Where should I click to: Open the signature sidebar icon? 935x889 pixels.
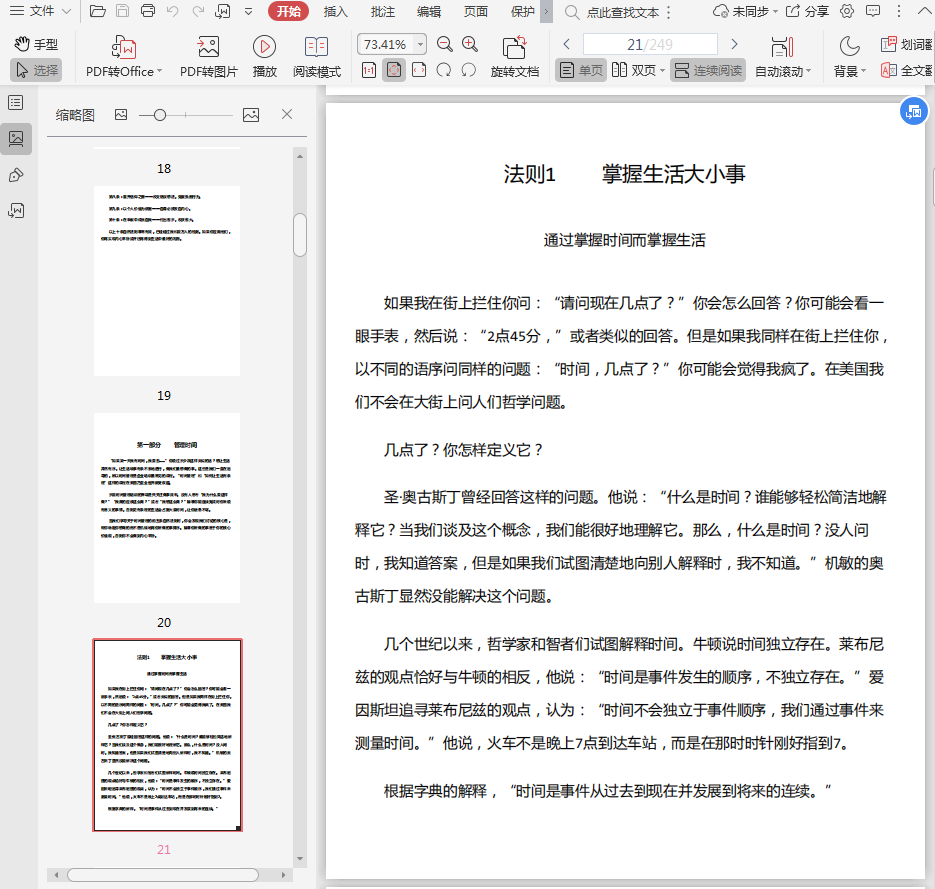16,210
